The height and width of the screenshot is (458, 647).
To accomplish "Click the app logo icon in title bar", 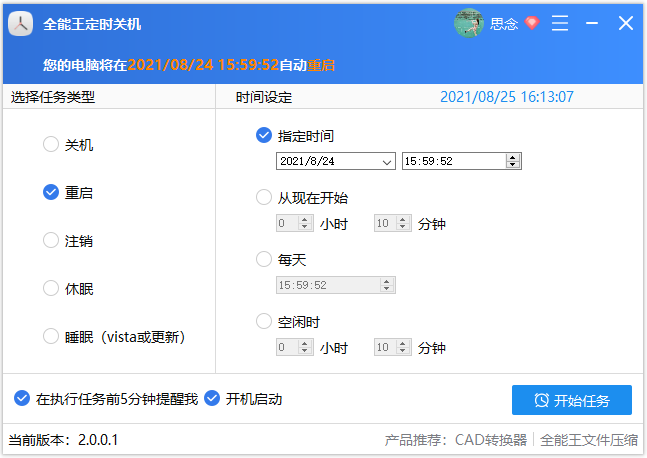I will (20, 24).
